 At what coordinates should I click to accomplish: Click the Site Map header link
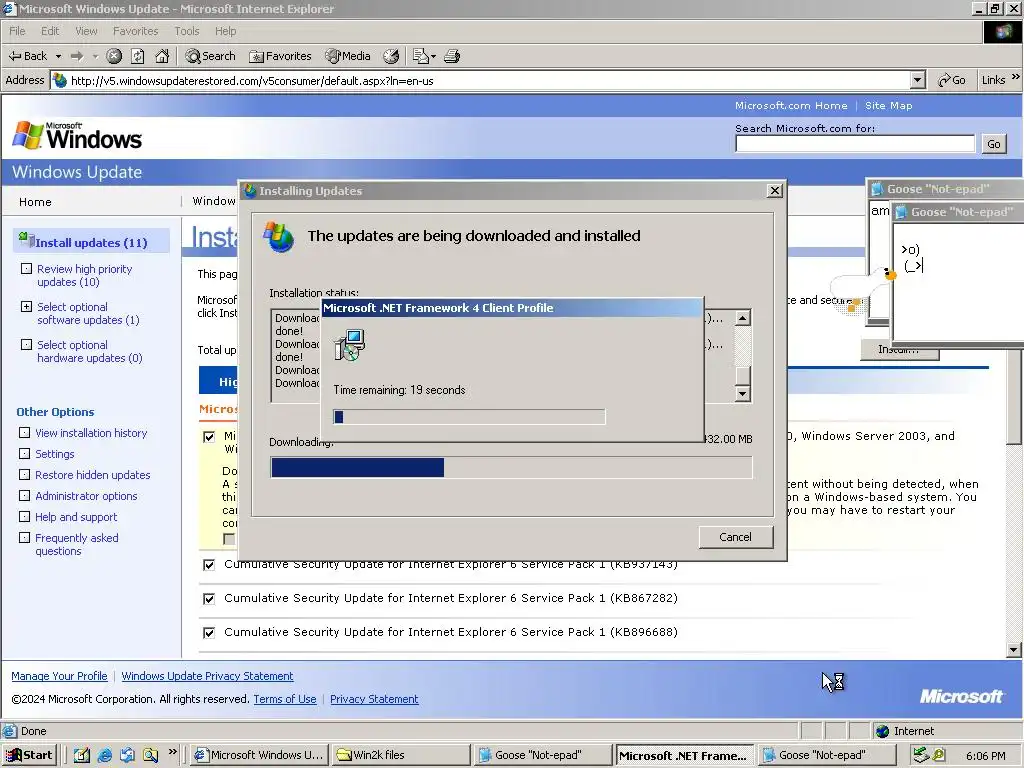[x=888, y=105]
